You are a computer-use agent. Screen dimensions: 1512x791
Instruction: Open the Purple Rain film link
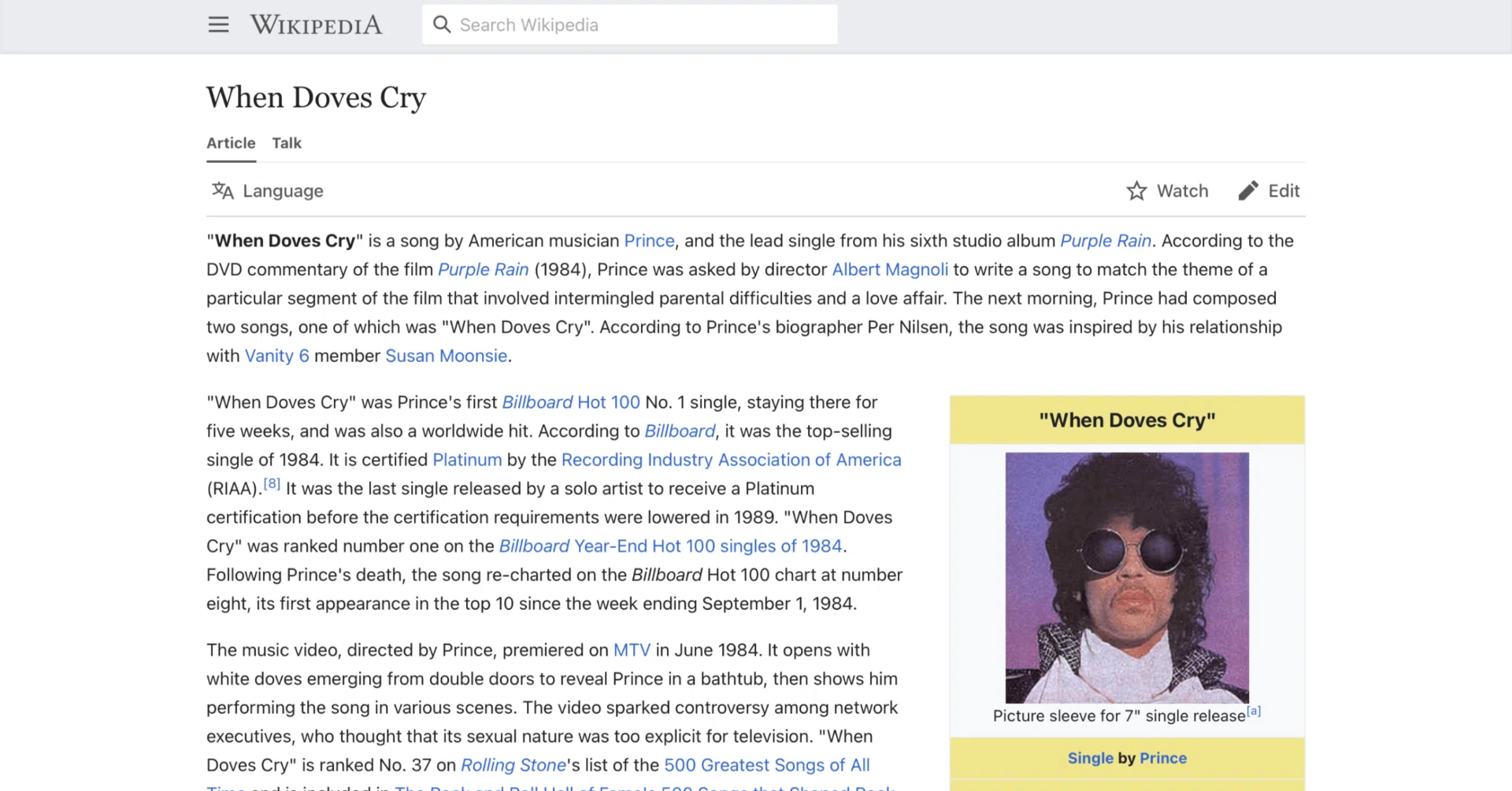tap(484, 269)
